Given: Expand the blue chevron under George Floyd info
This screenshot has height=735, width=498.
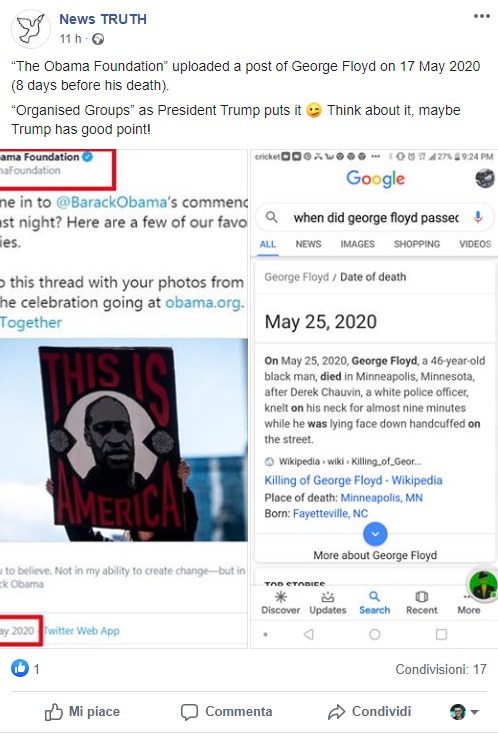Looking at the screenshot, I should [375, 534].
